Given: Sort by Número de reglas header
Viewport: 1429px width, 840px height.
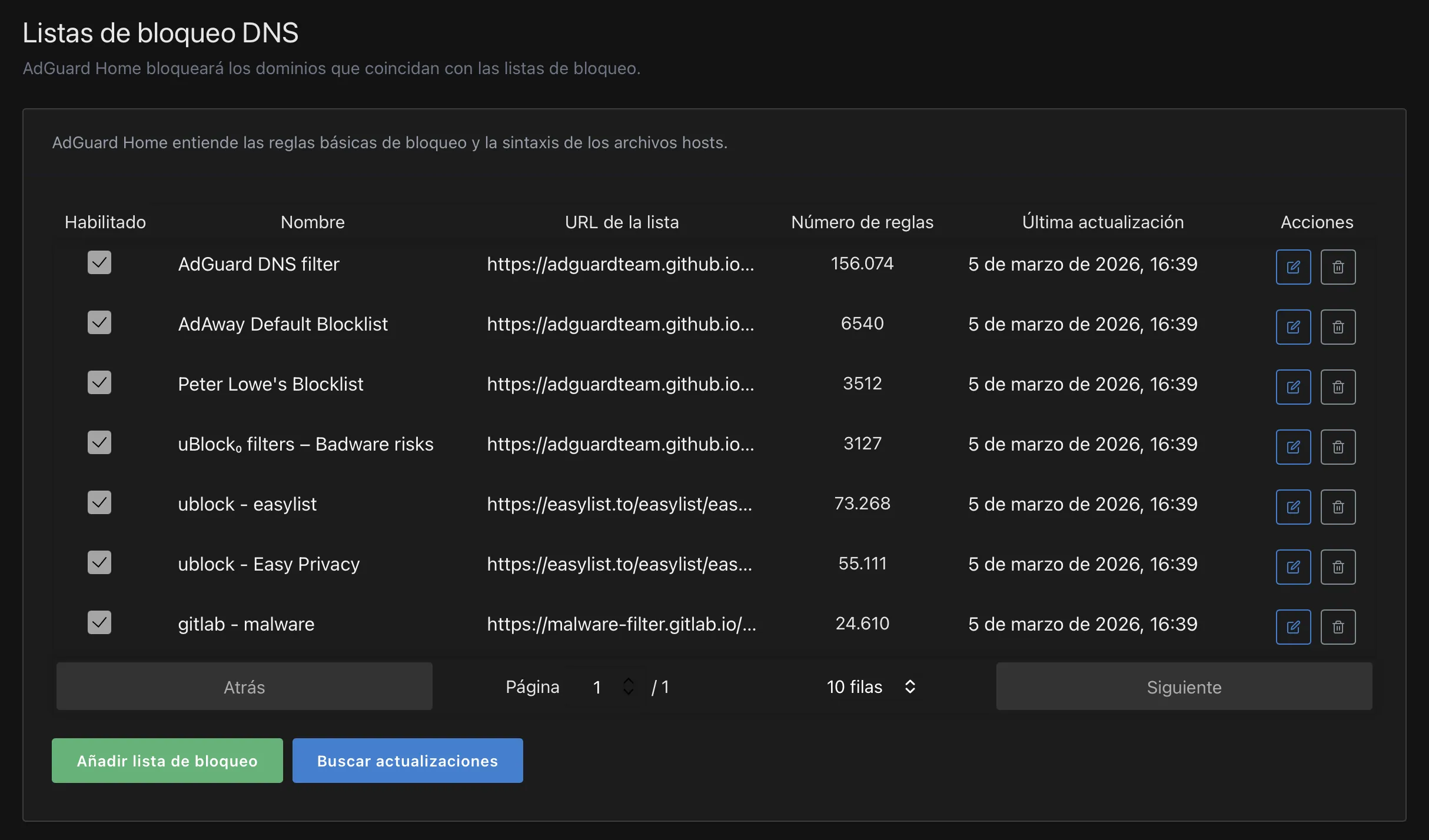Looking at the screenshot, I should click(x=862, y=222).
